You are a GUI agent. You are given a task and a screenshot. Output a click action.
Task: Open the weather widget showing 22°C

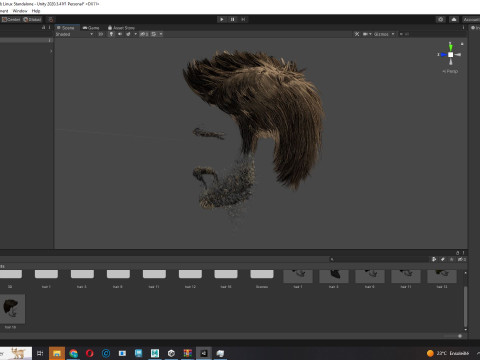448,353
